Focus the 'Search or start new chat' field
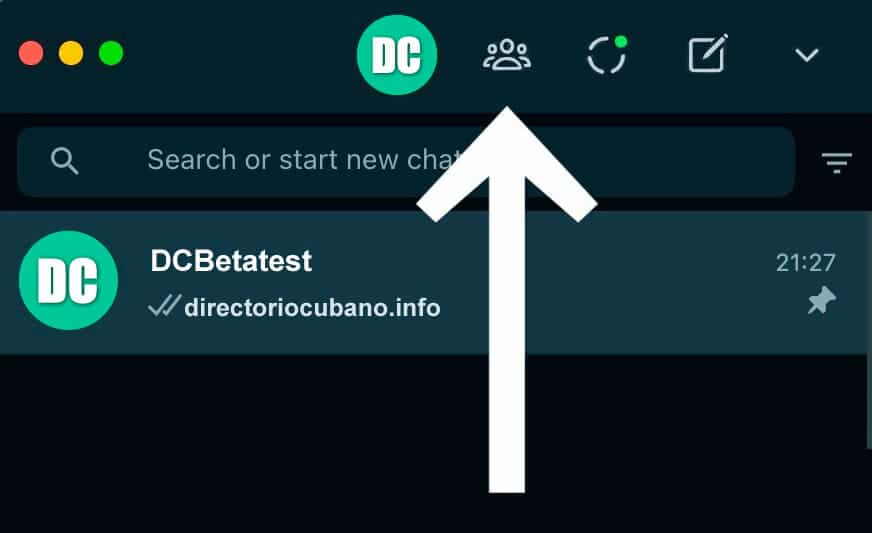Viewport: 872px width, 533px height. [x=405, y=161]
